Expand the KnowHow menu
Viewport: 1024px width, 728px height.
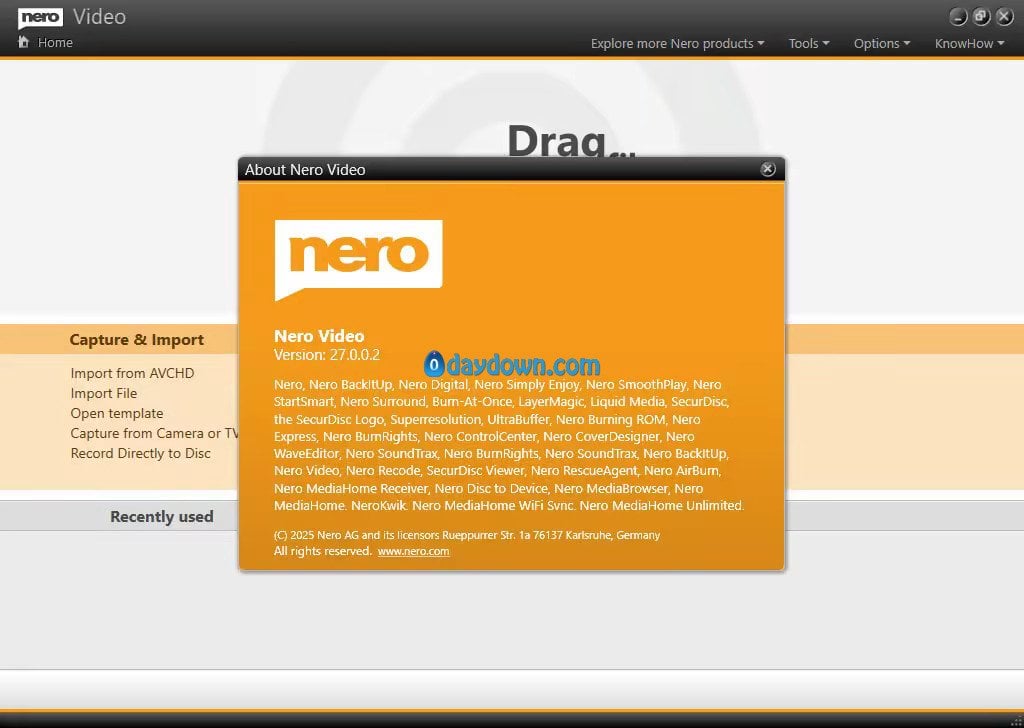(x=969, y=43)
